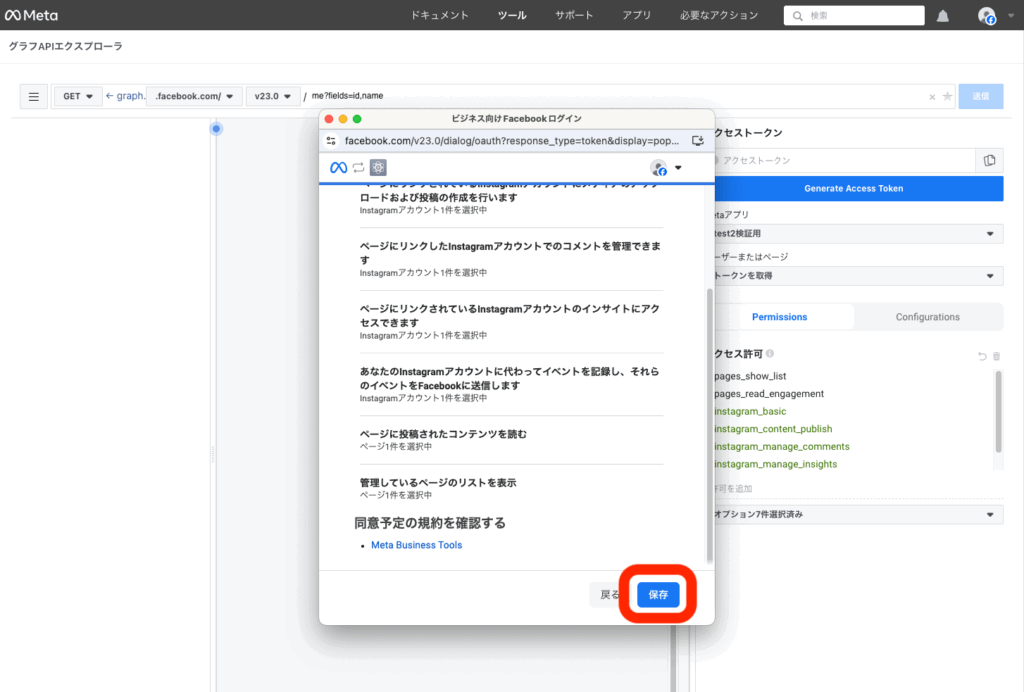Open the アプリ menu
The height and width of the screenshot is (692, 1024).
(637, 15)
